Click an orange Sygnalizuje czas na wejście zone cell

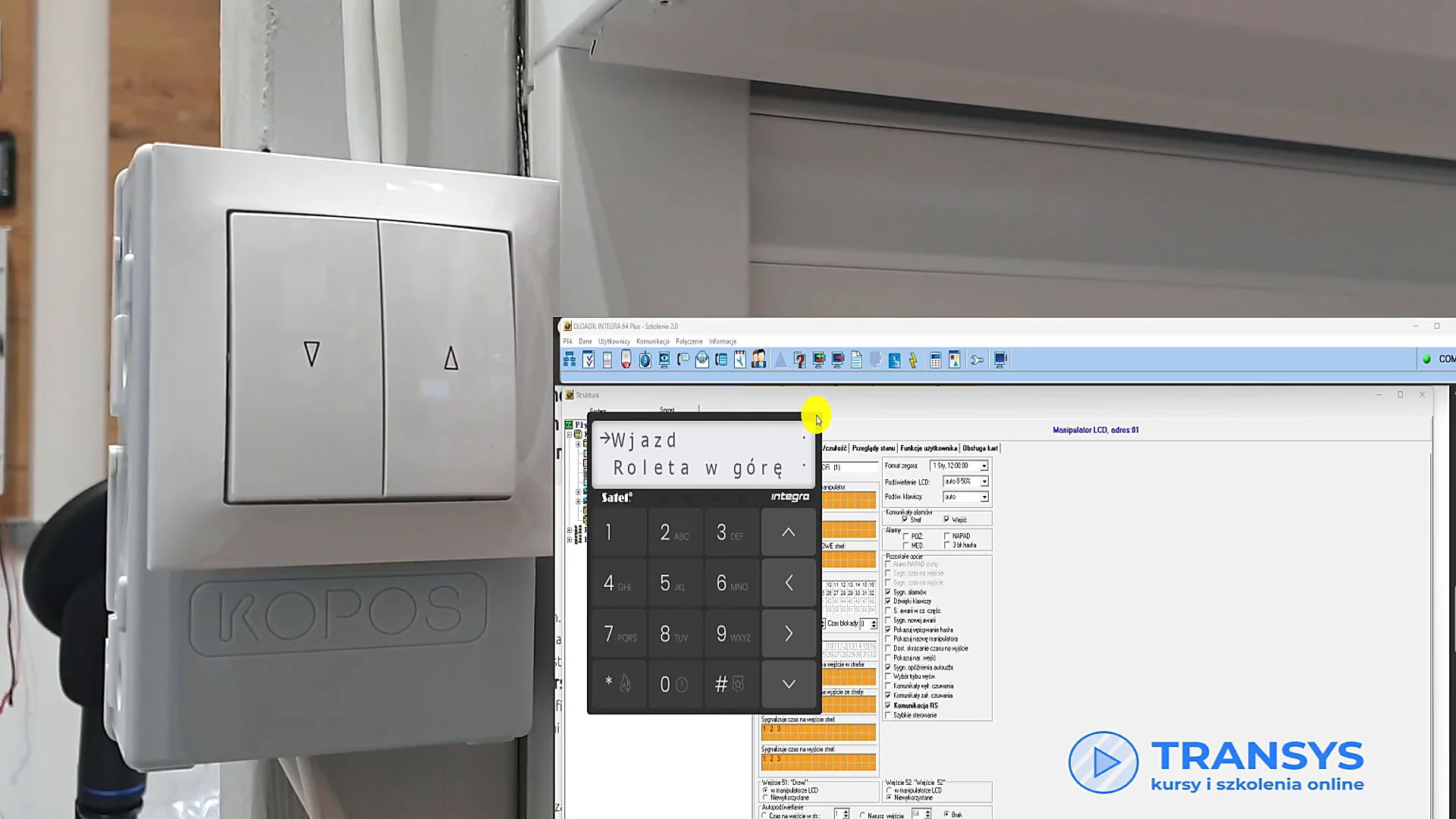tap(818, 733)
